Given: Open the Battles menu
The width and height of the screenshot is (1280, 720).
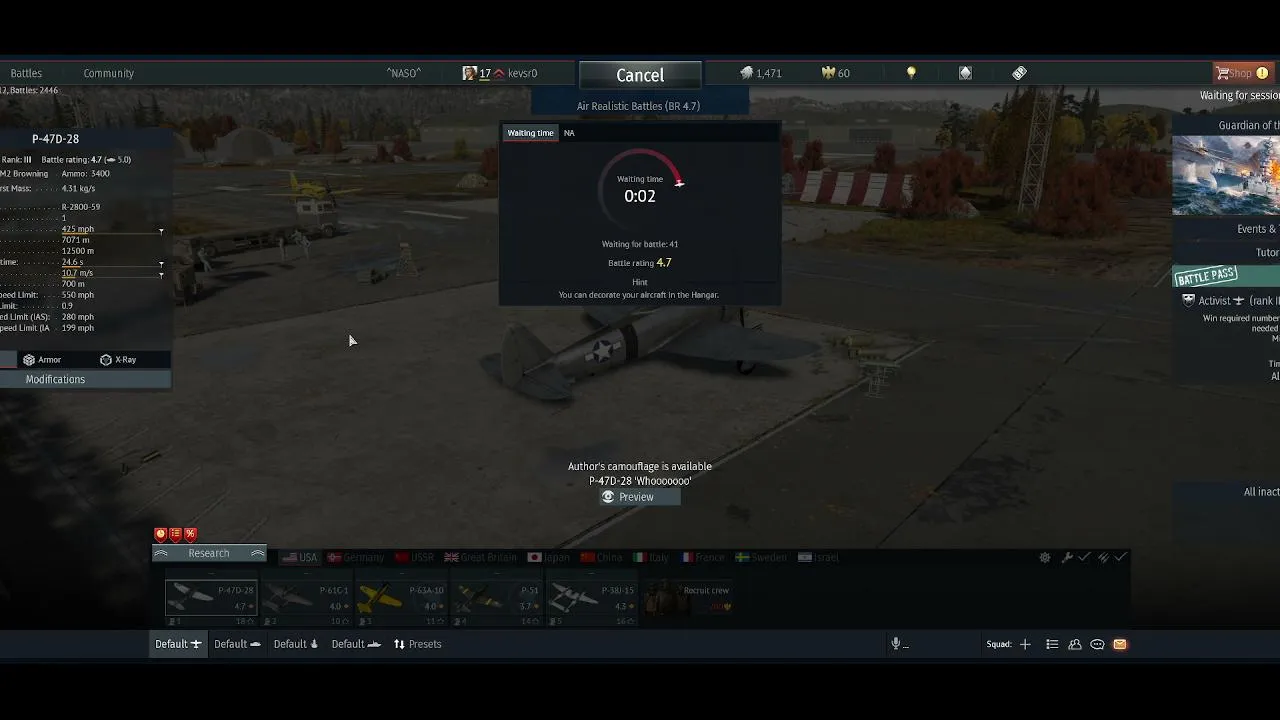Looking at the screenshot, I should pos(26,73).
